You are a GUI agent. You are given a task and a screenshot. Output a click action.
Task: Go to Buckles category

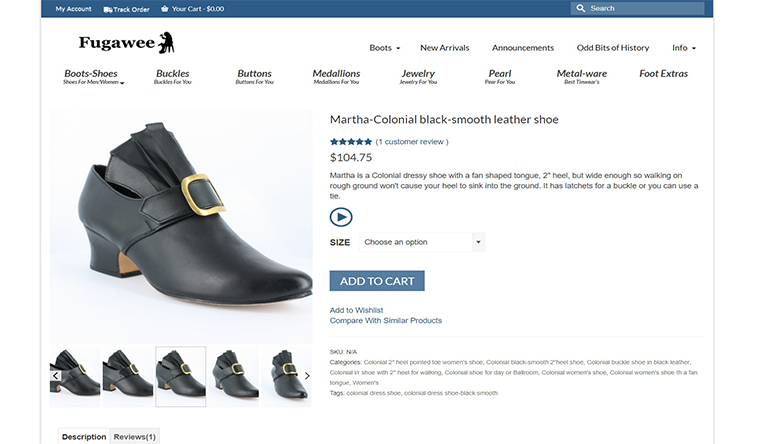point(172,75)
